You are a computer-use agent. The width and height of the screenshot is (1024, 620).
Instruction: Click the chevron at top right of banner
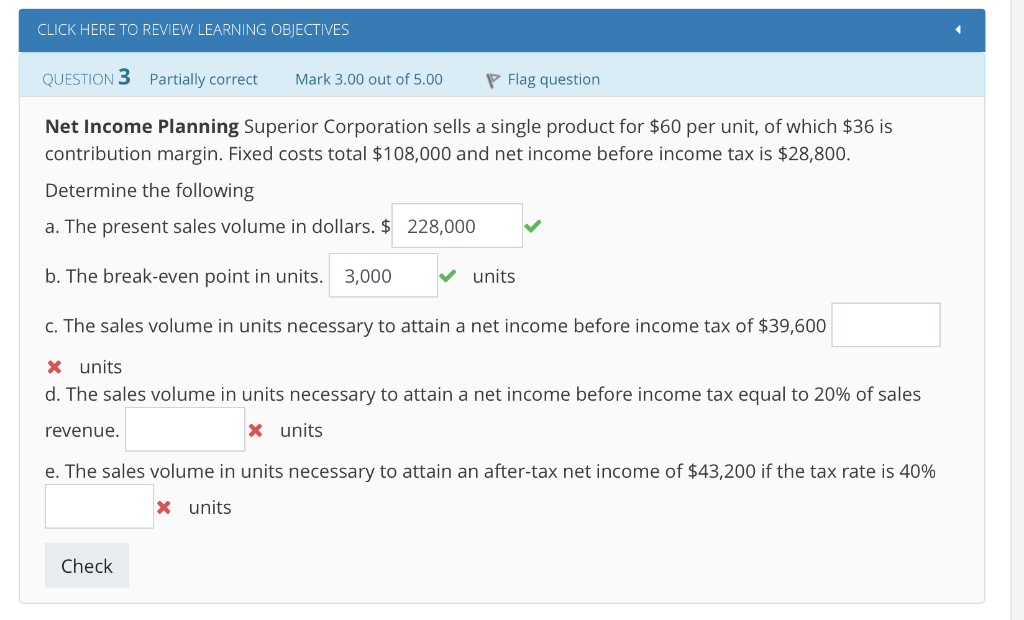coord(957,30)
